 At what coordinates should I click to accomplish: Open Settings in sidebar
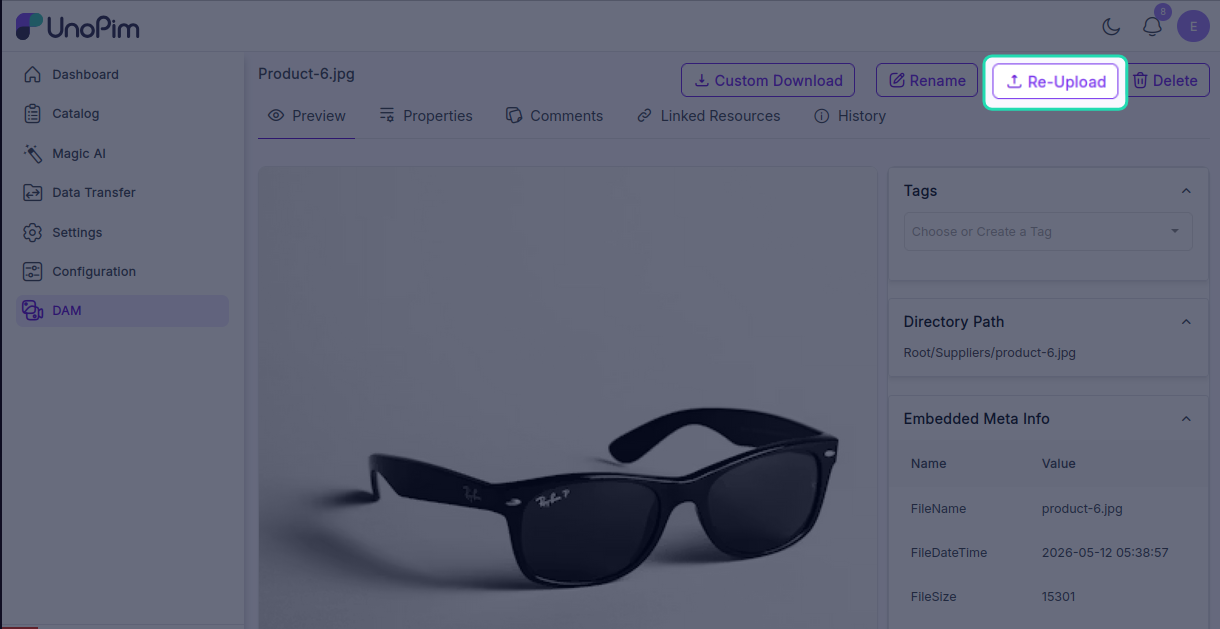(123, 232)
